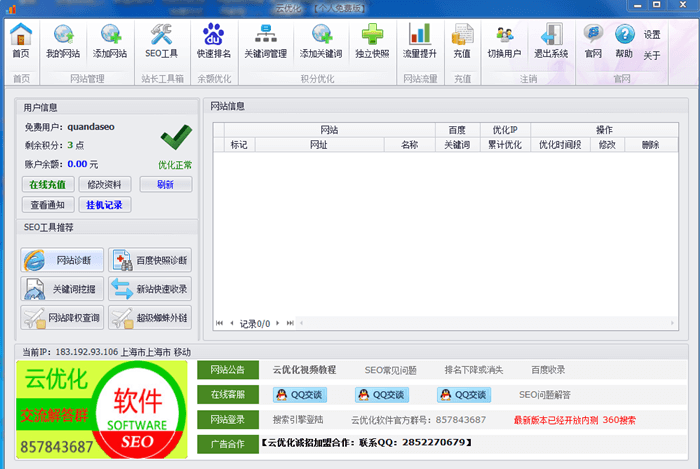This screenshot has width=700, height=469.
Task: Open 关于 in the toolbar
Action: coord(652,55)
